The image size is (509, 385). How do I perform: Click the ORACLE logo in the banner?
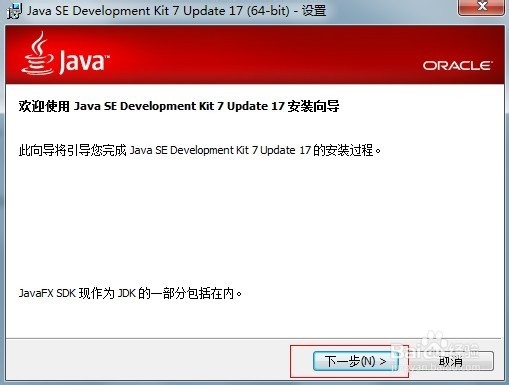[457, 65]
